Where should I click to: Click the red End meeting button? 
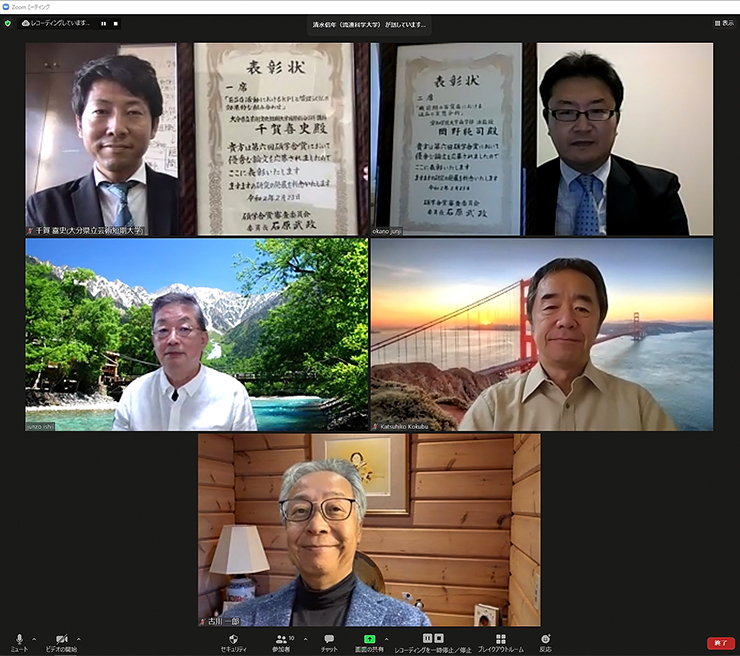[720, 643]
